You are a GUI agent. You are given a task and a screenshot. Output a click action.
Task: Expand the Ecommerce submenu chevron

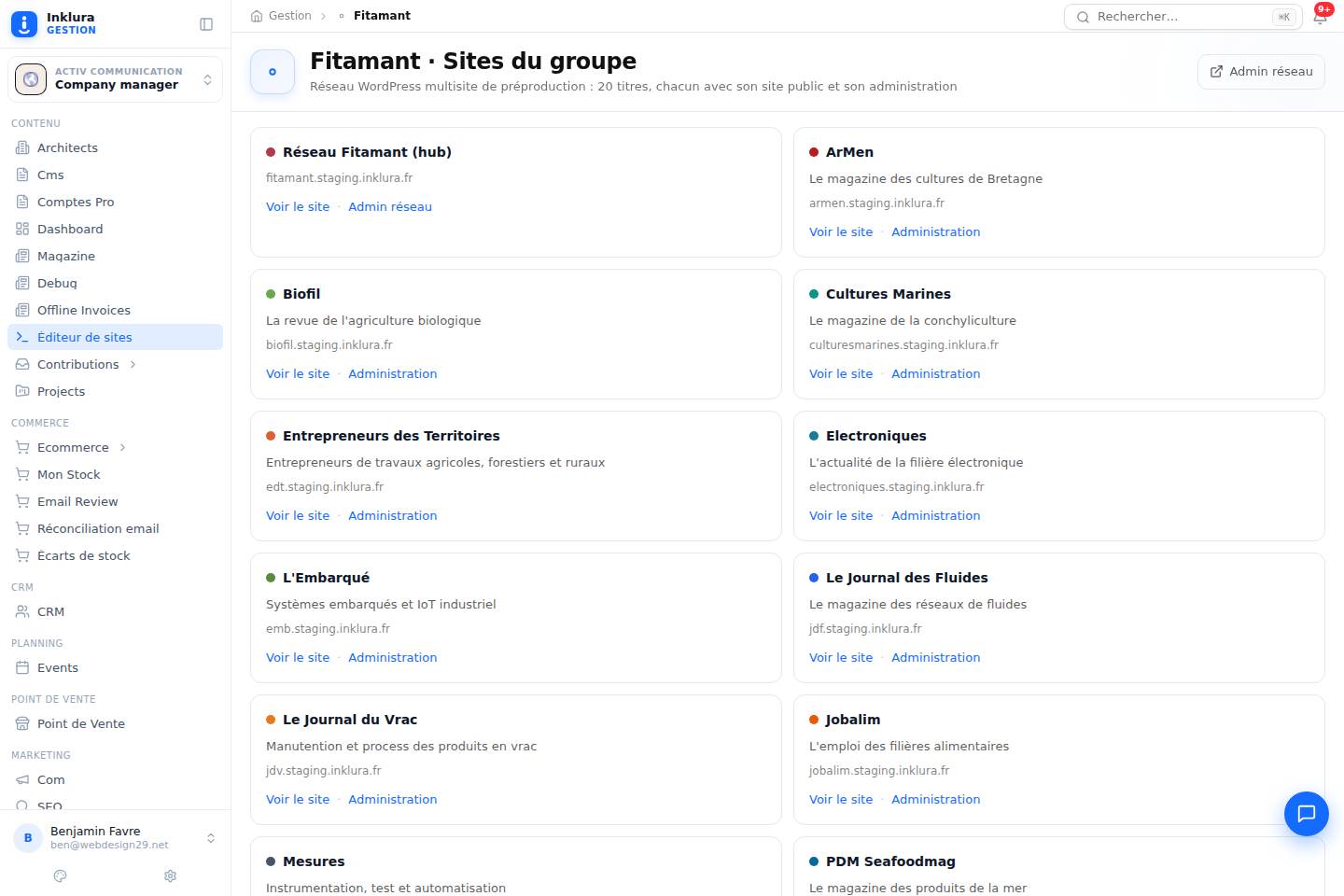point(122,447)
